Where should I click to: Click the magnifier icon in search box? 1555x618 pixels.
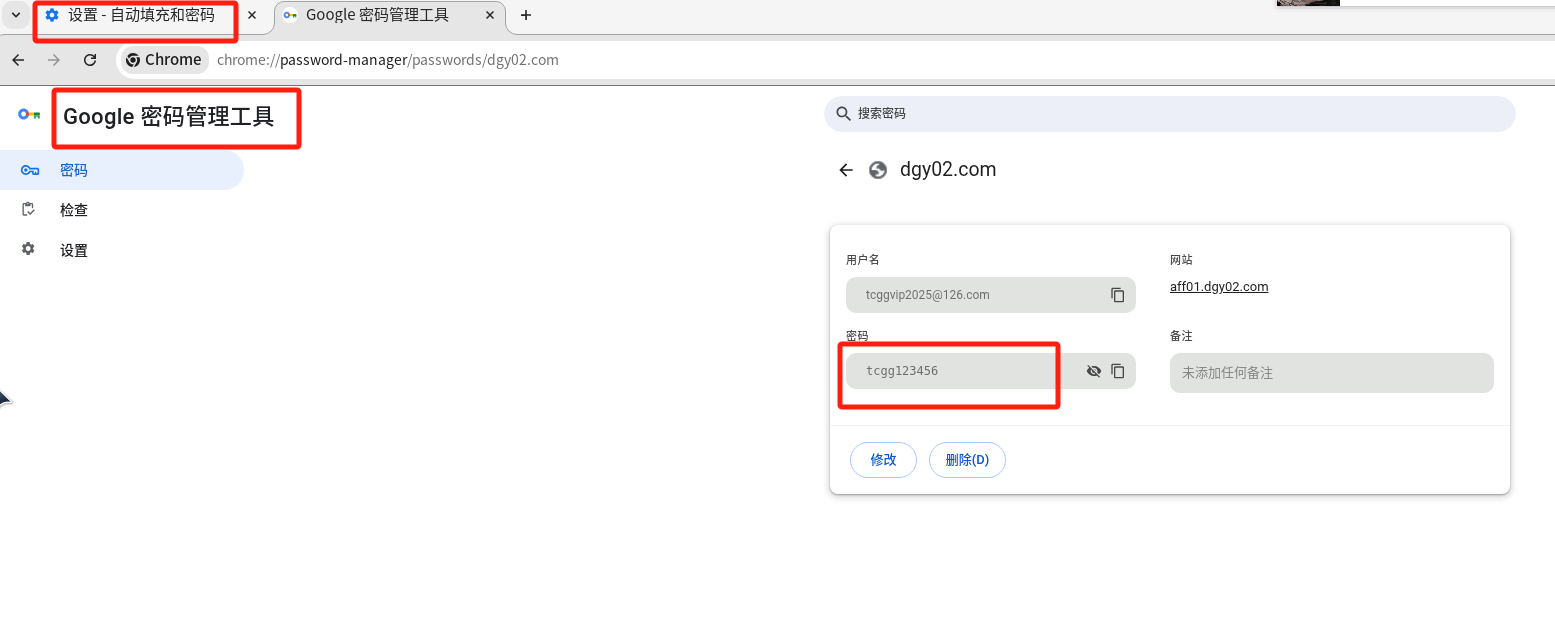[843, 114]
